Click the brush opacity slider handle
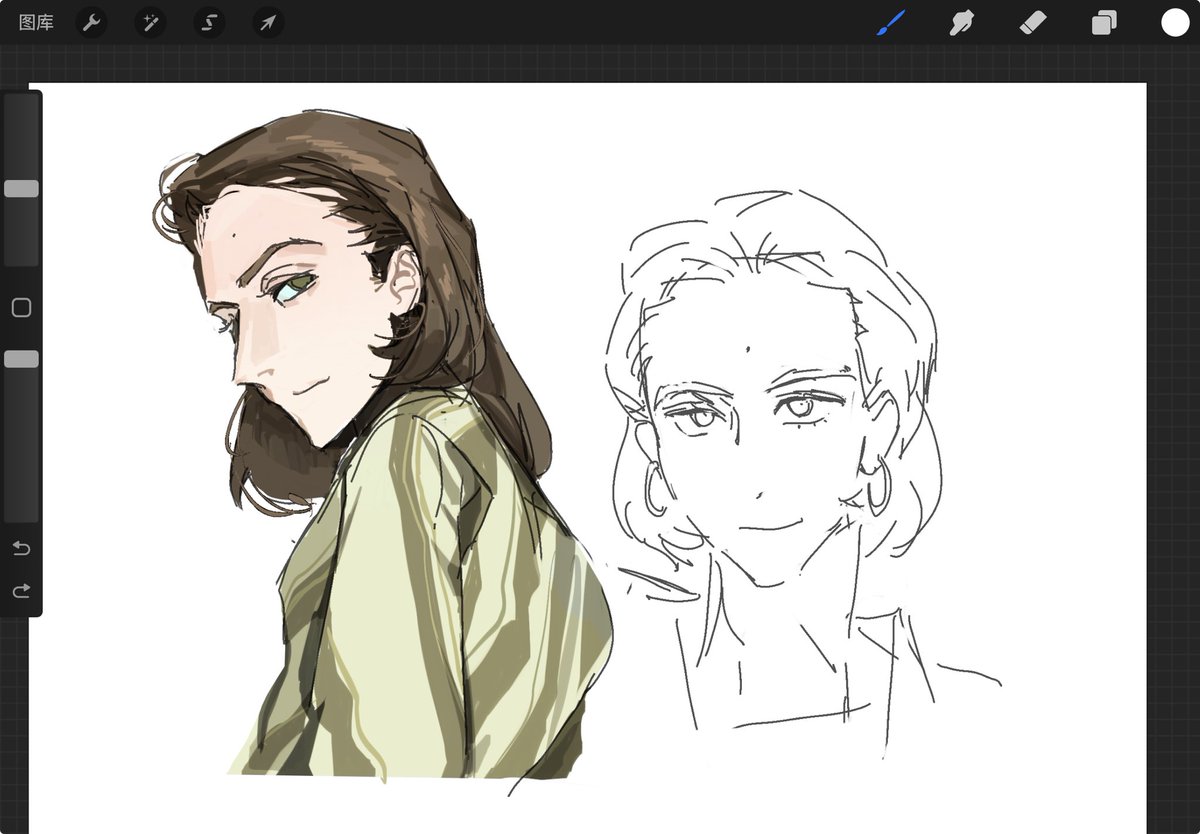This screenshot has width=1200, height=834. click(x=21, y=359)
